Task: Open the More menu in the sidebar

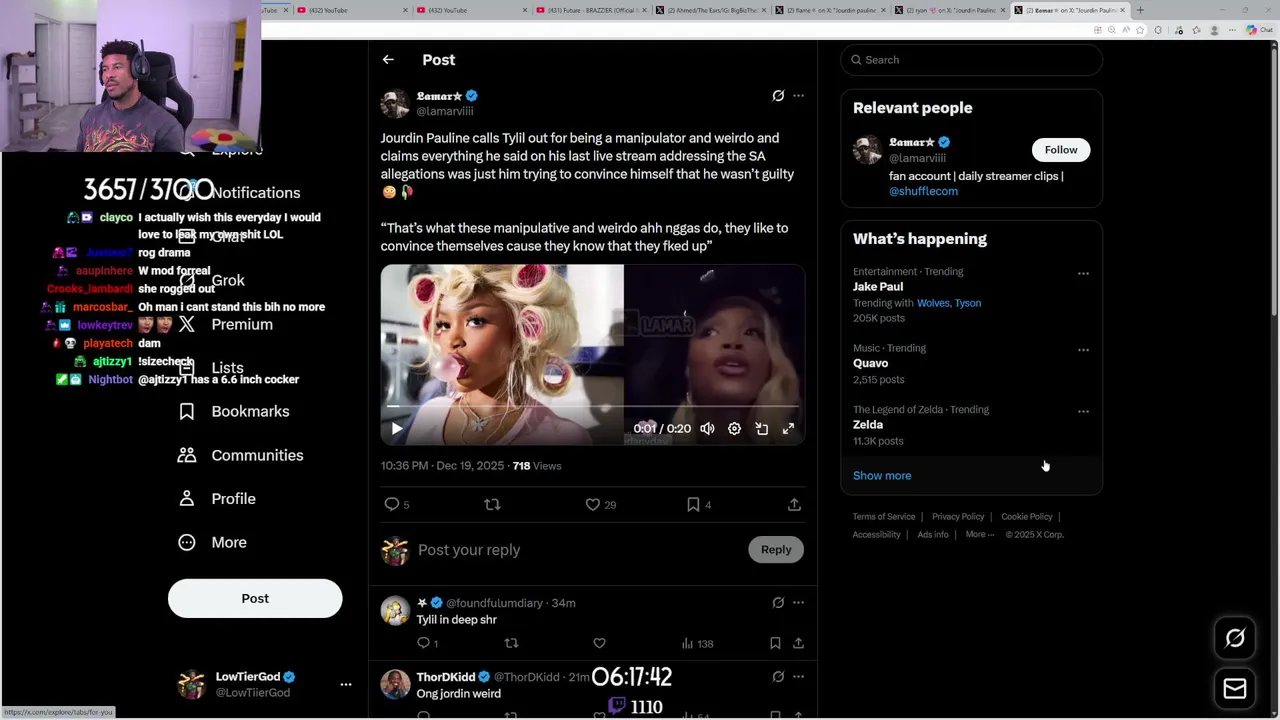Action: 214,543
